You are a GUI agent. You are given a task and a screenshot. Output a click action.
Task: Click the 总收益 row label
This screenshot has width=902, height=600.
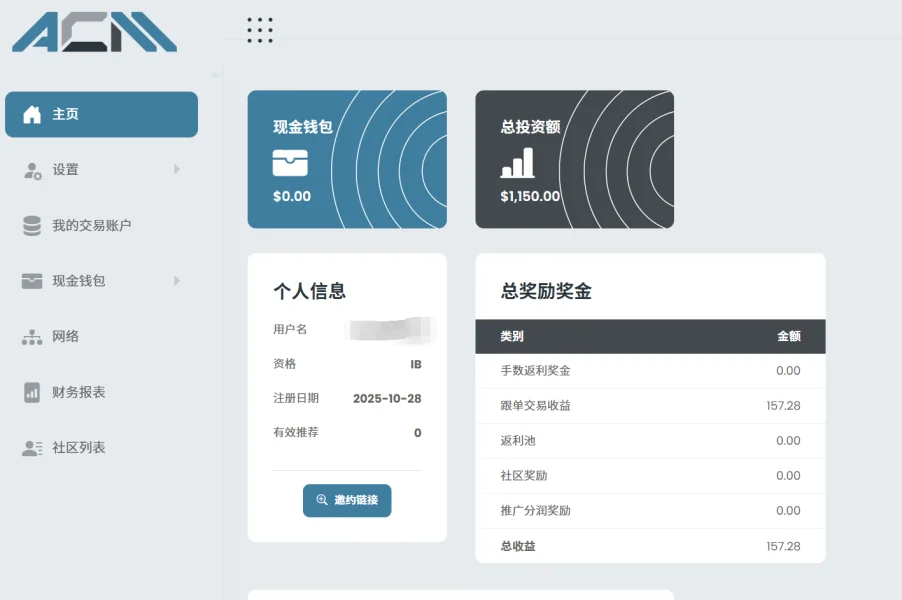tap(518, 546)
